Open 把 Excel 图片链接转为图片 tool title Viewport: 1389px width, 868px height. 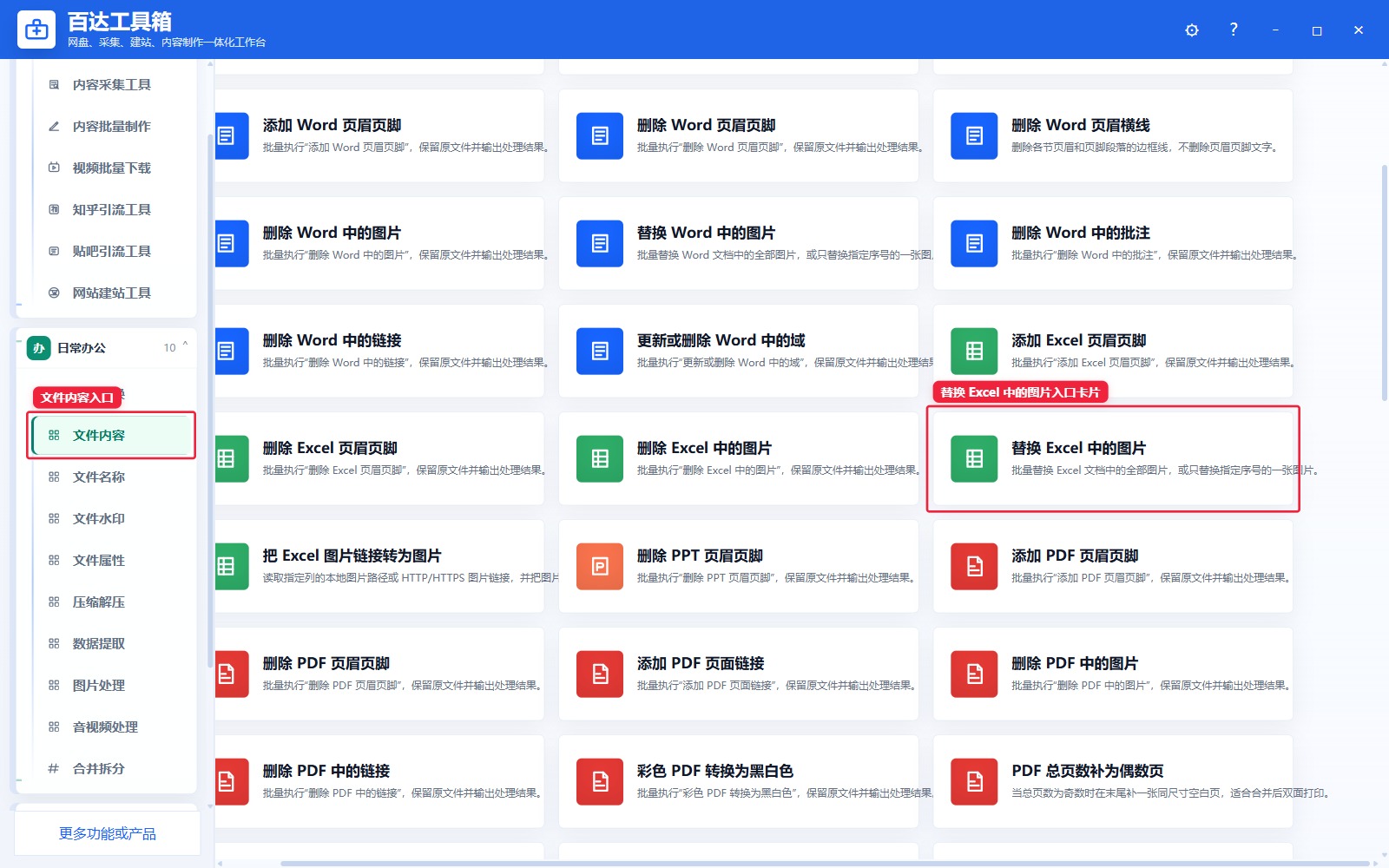[352, 556]
